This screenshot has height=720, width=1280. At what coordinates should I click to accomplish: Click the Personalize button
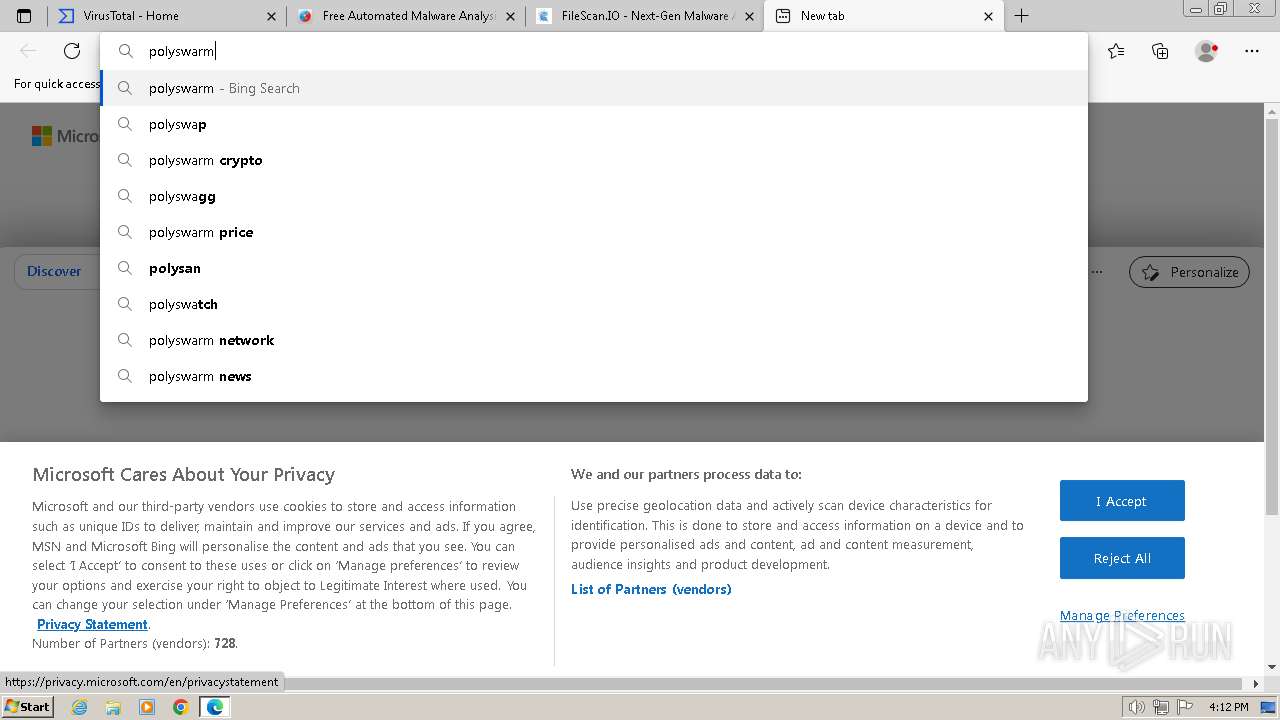1189,272
